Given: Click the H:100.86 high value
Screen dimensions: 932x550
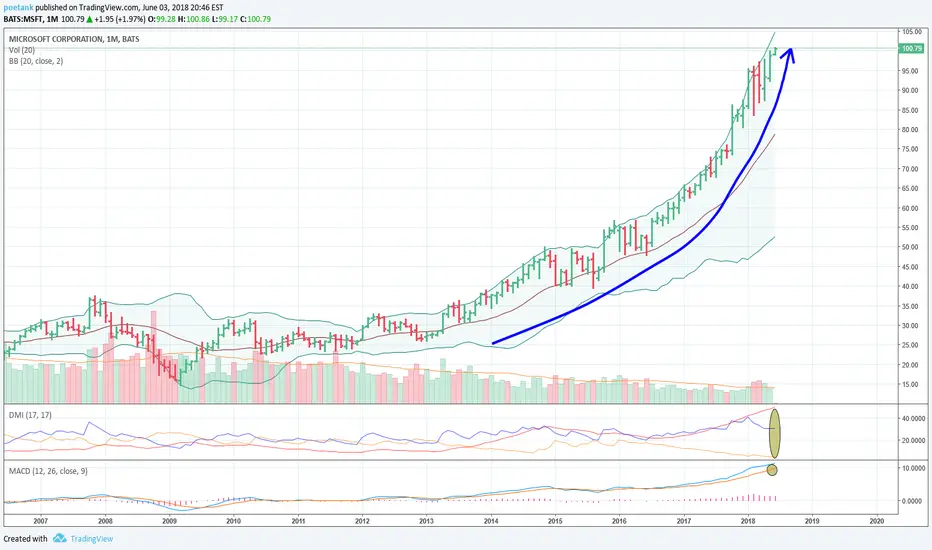Looking at the screenshot, I should [193, 19].
